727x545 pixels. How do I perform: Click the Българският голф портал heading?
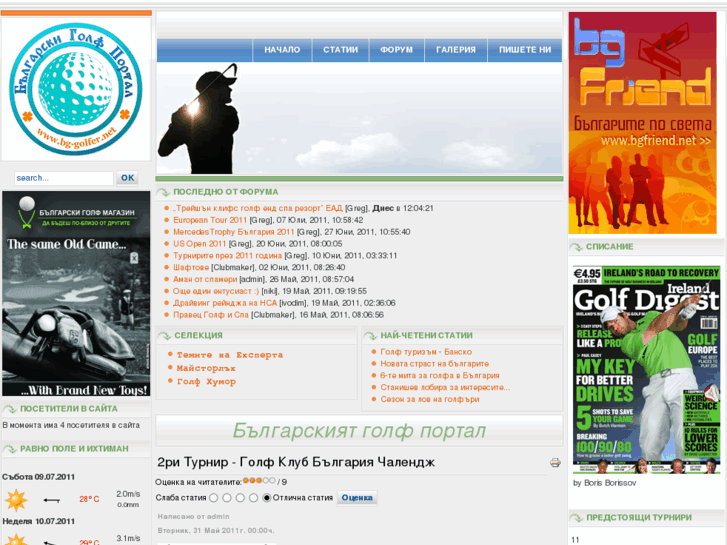[x=359, y=430]
